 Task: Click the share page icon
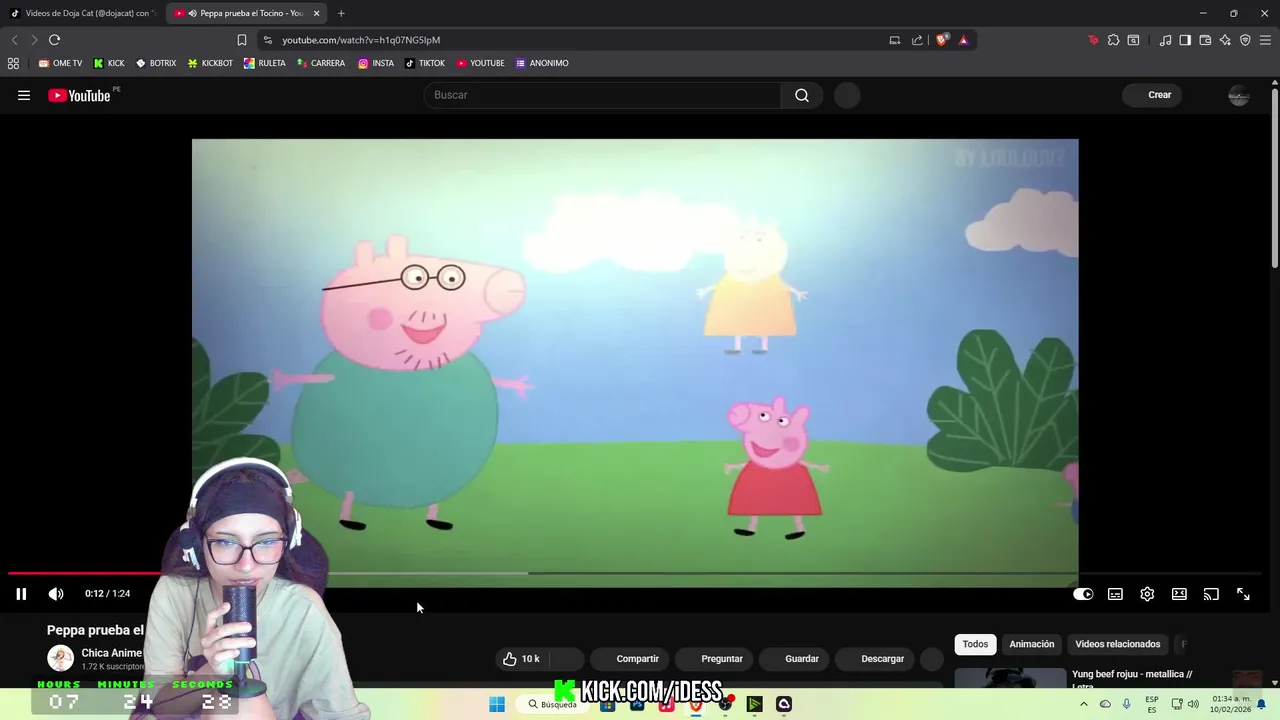pyautogui.click(x=917, y=40)
